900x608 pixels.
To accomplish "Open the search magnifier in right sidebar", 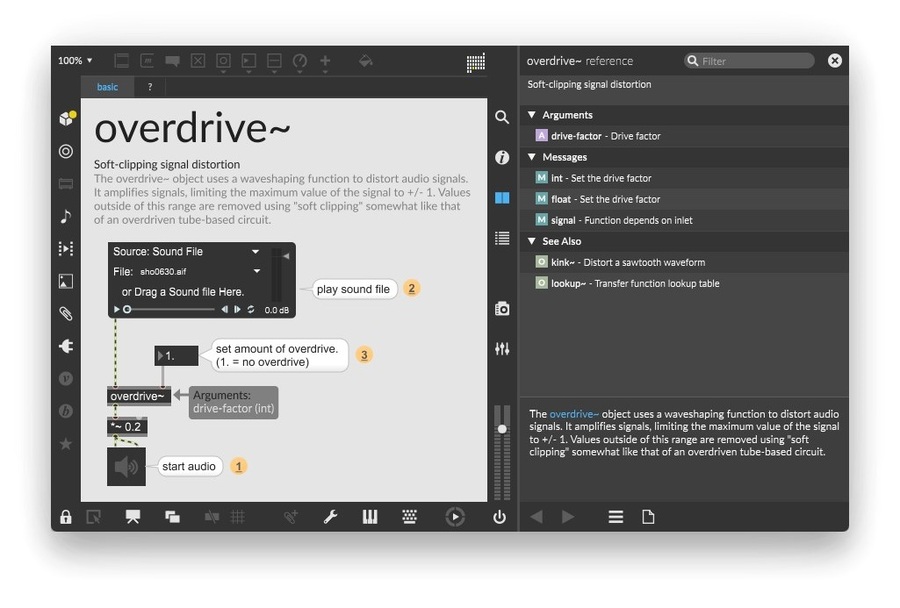I will (x=502, y=118).
